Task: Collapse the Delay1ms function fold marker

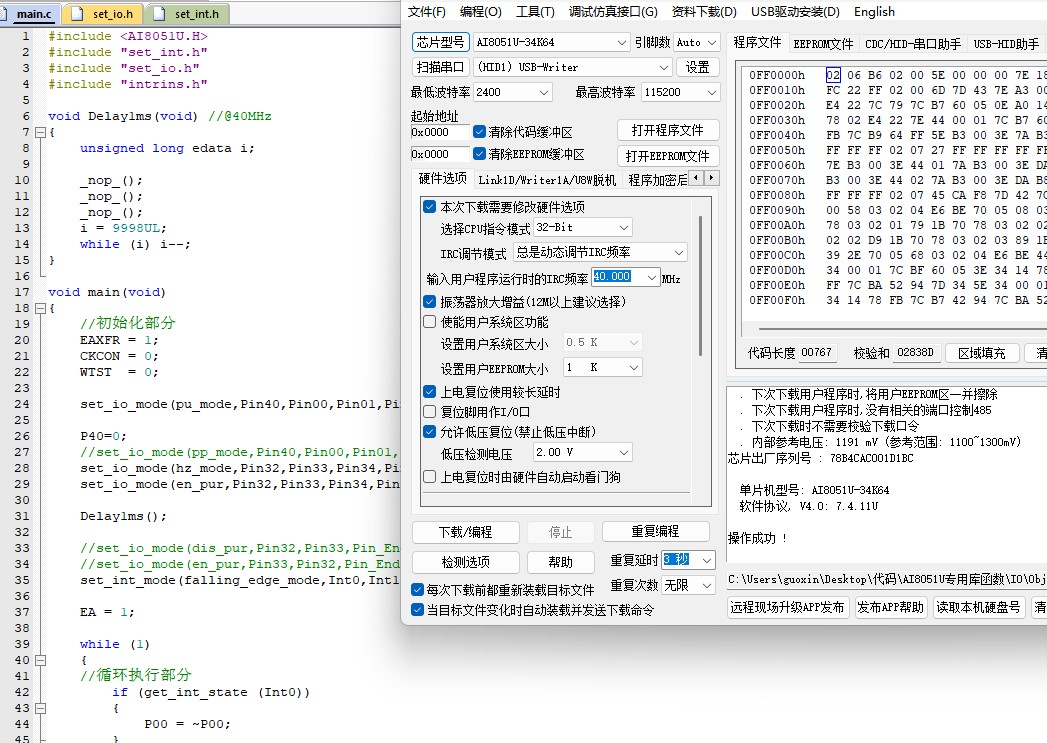Action: point(40,132)
